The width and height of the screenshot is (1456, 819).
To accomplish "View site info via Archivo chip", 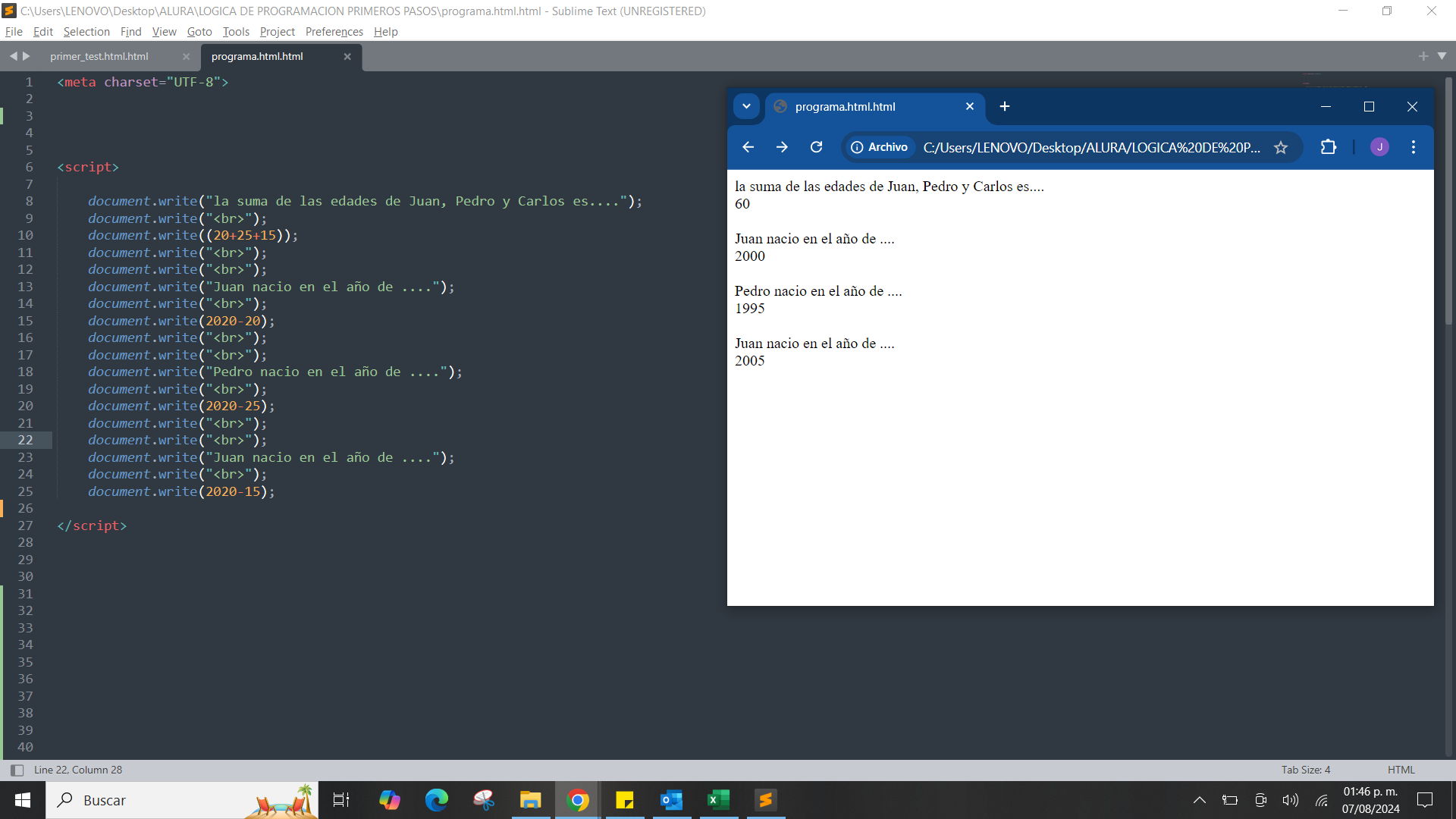I will [x=879, y=147].
